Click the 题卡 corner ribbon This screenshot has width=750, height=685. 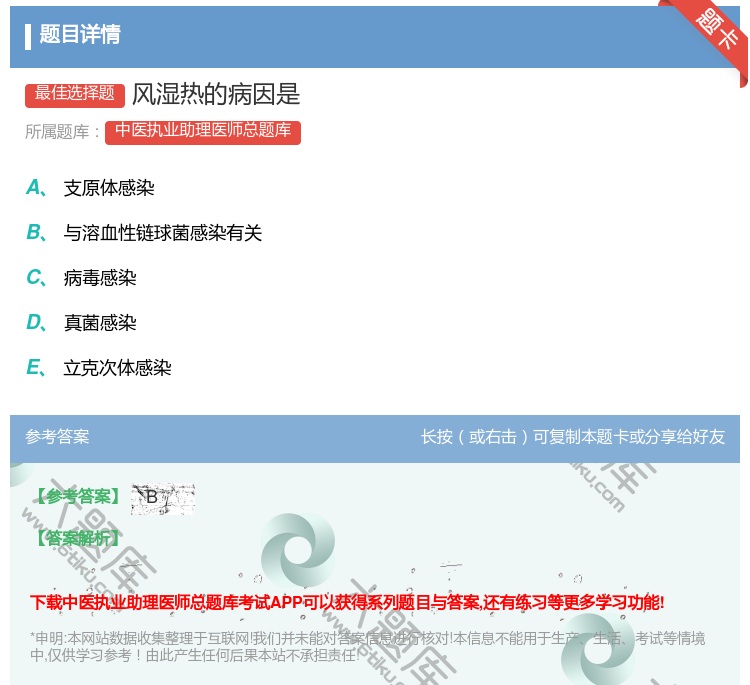tap(717, 30)
